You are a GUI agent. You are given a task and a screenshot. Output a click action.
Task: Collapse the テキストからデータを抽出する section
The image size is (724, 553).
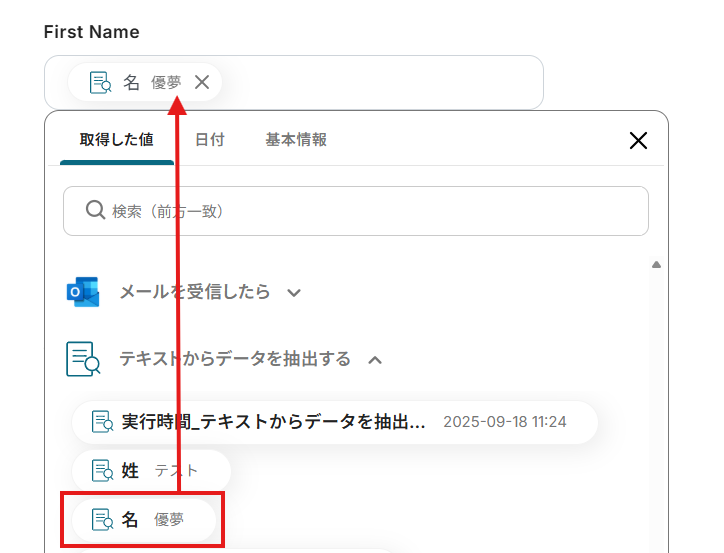tap(375, 359)
